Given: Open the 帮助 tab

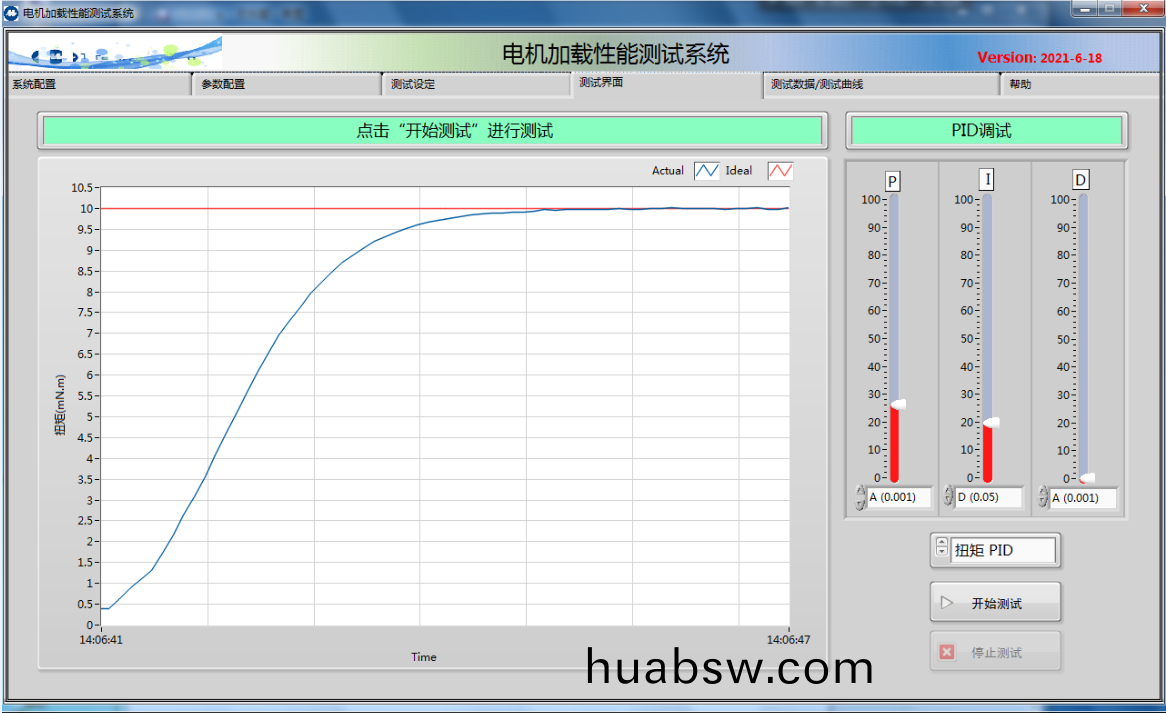Looking at the screenshot, I should click(x=1078, y=85).
